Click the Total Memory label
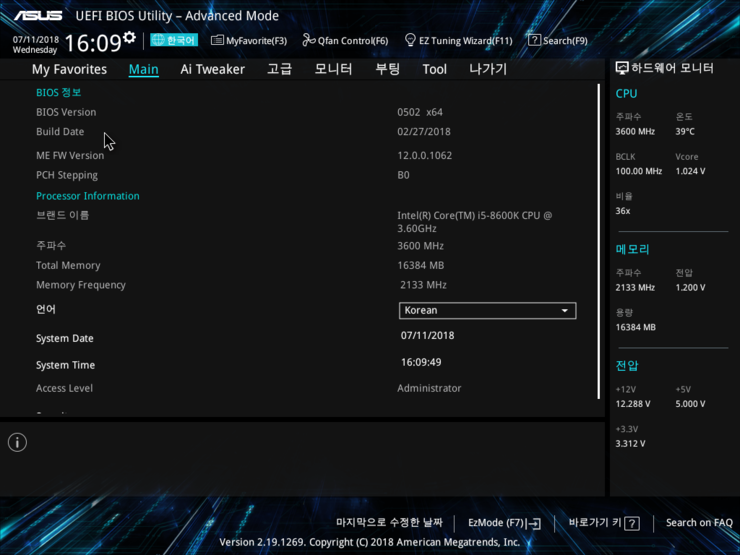This screenshot has height=555, width=740. tap(68, 265)
